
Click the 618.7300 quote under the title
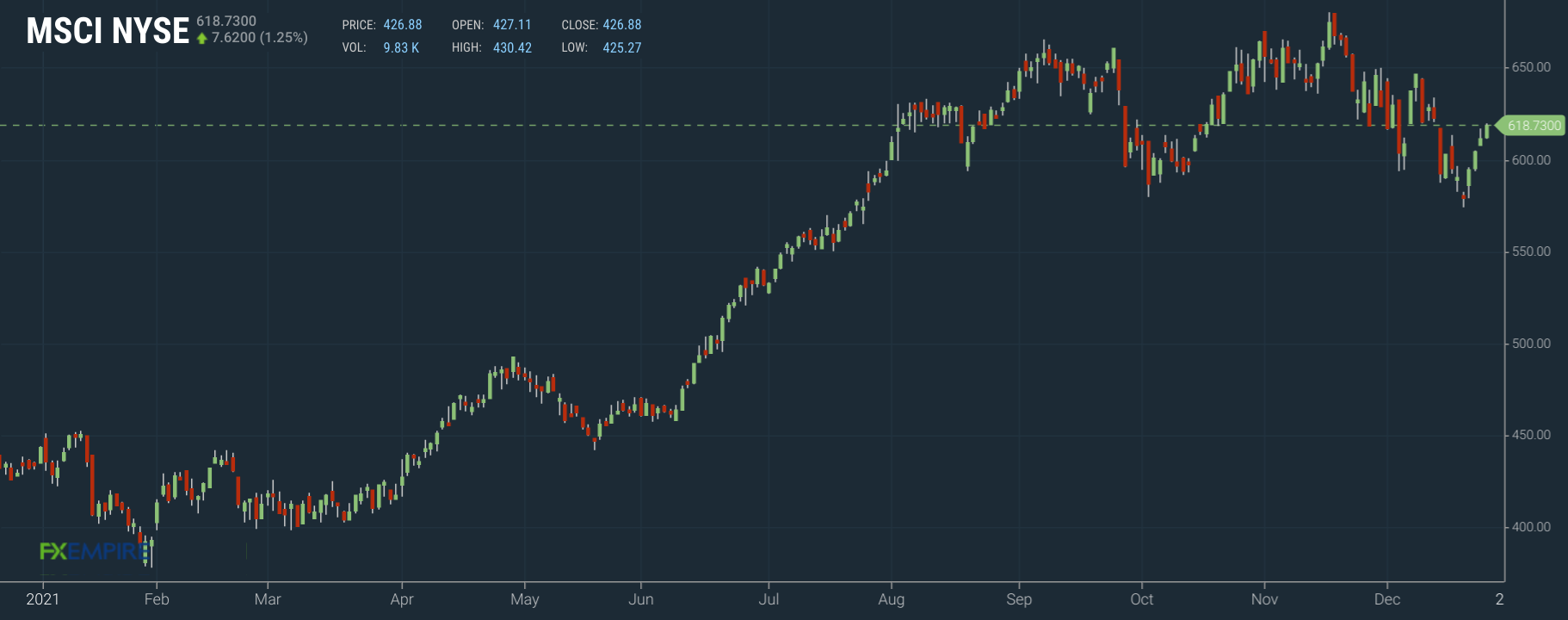pyautogui.click(x=226, y=21)
